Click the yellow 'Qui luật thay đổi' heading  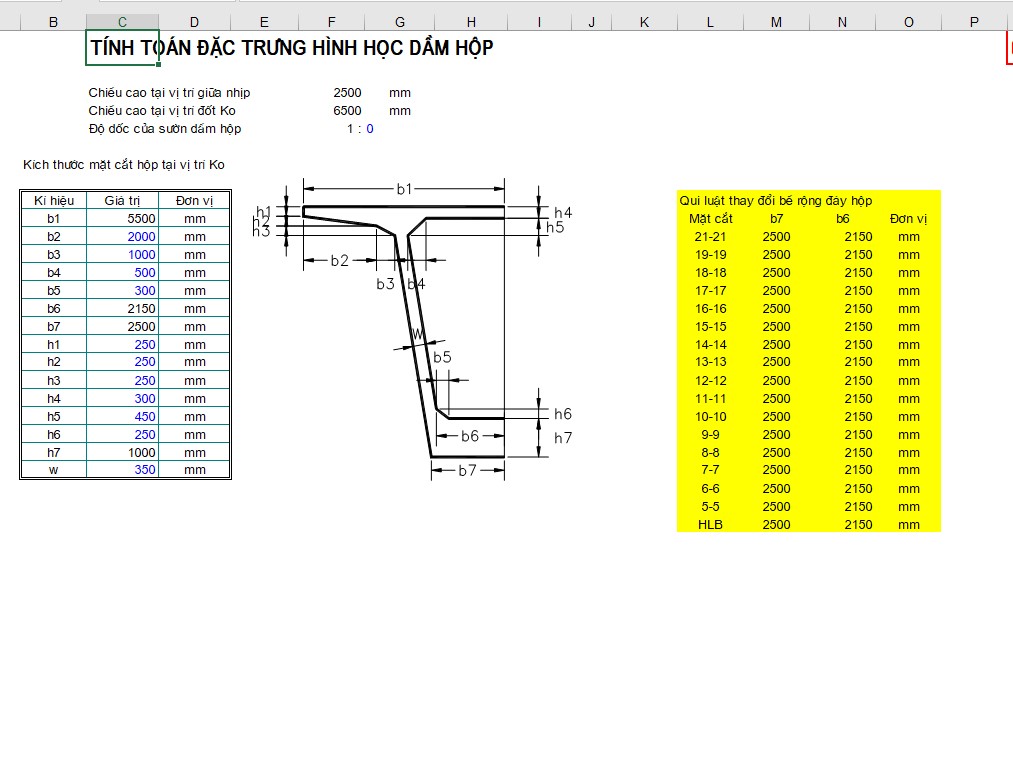775,200
